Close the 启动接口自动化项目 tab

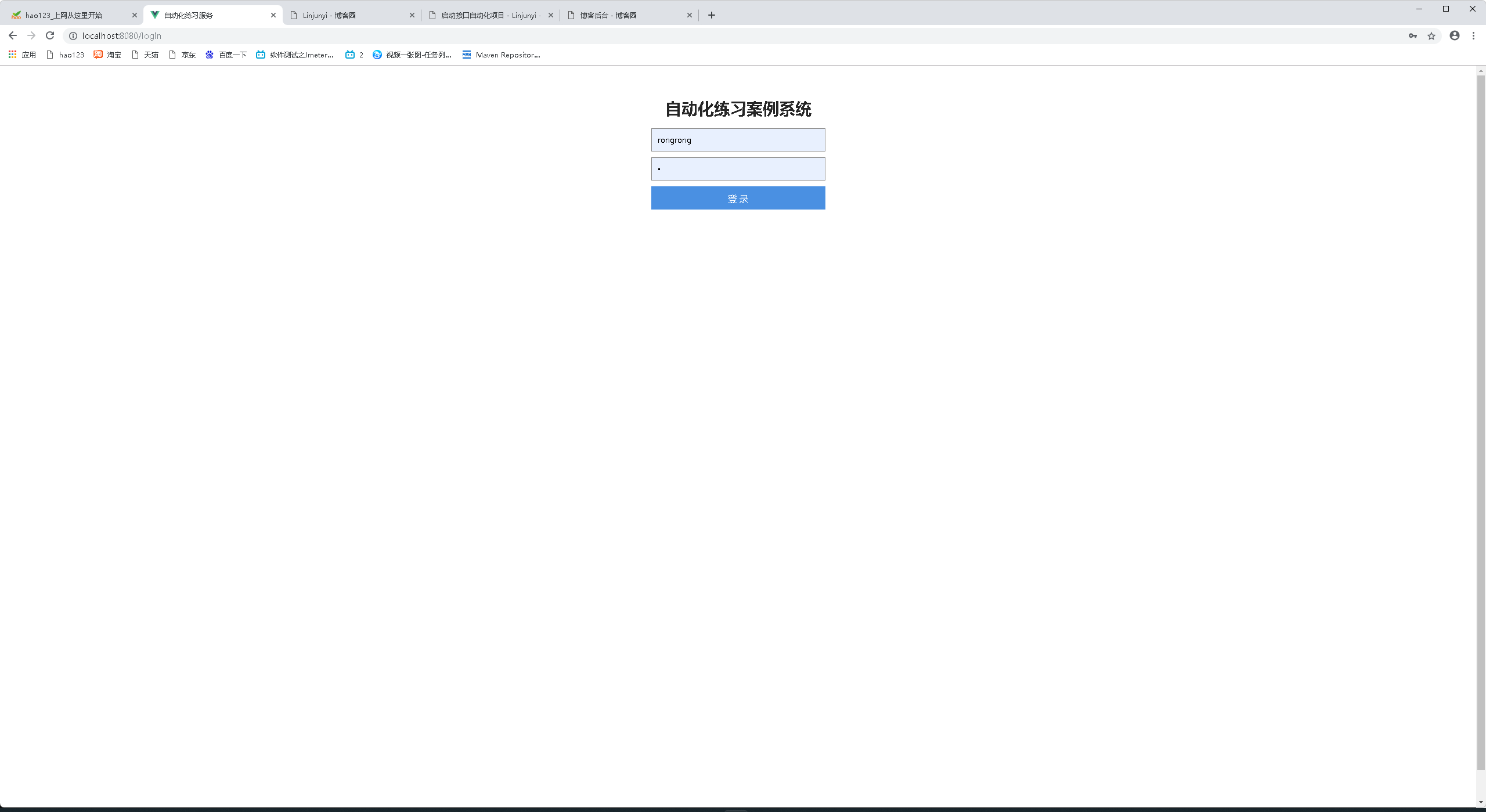coord(550,15)
